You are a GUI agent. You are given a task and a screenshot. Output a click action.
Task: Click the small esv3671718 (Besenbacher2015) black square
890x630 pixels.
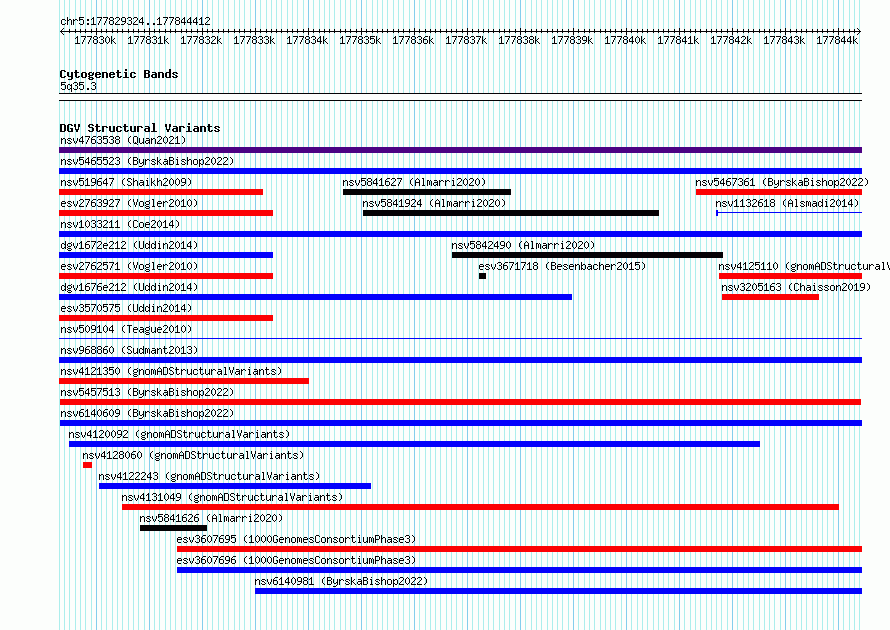pyautogui.click(x=482, y=276)
